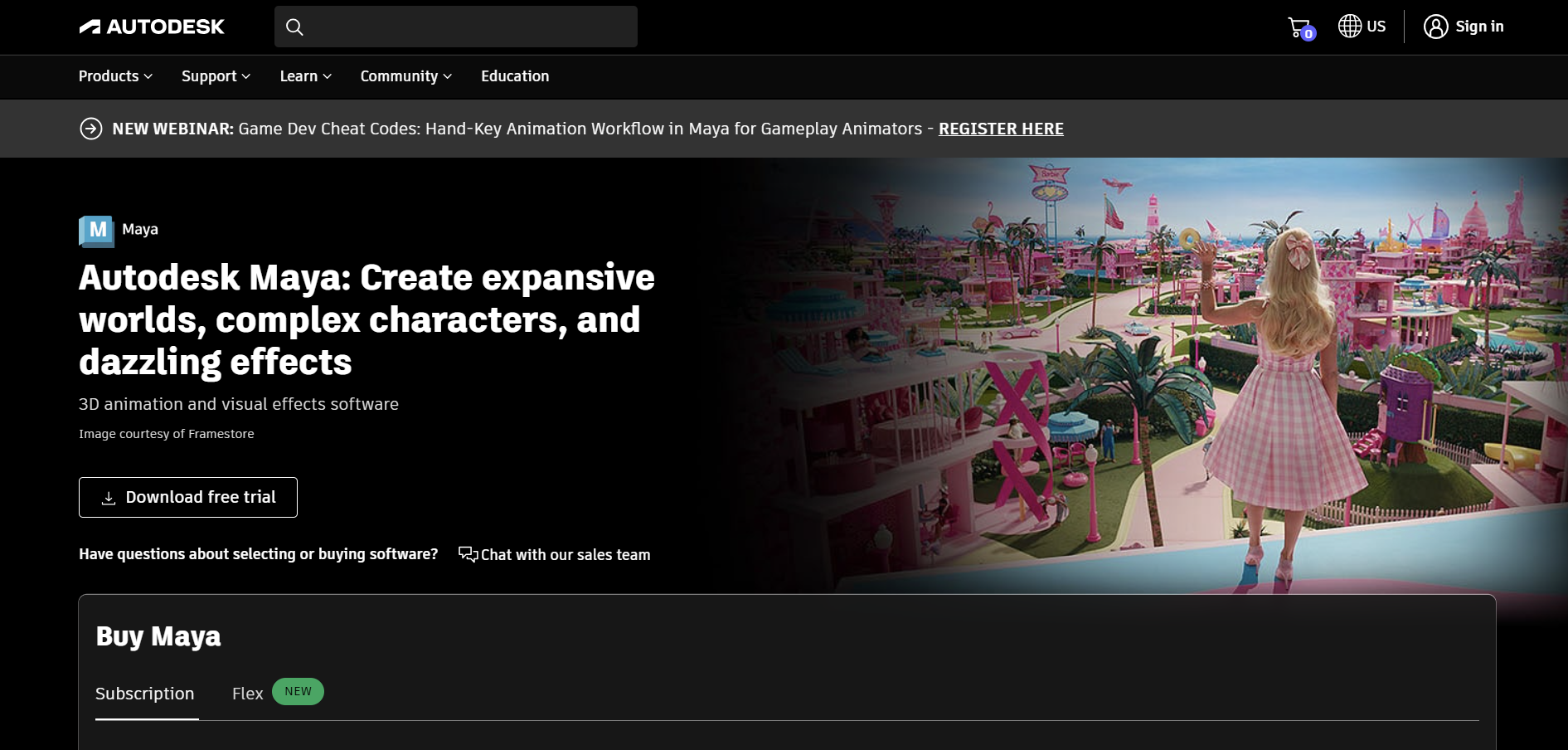
Task: Click the chat bubbles icon
Action: tap(468, 554)
